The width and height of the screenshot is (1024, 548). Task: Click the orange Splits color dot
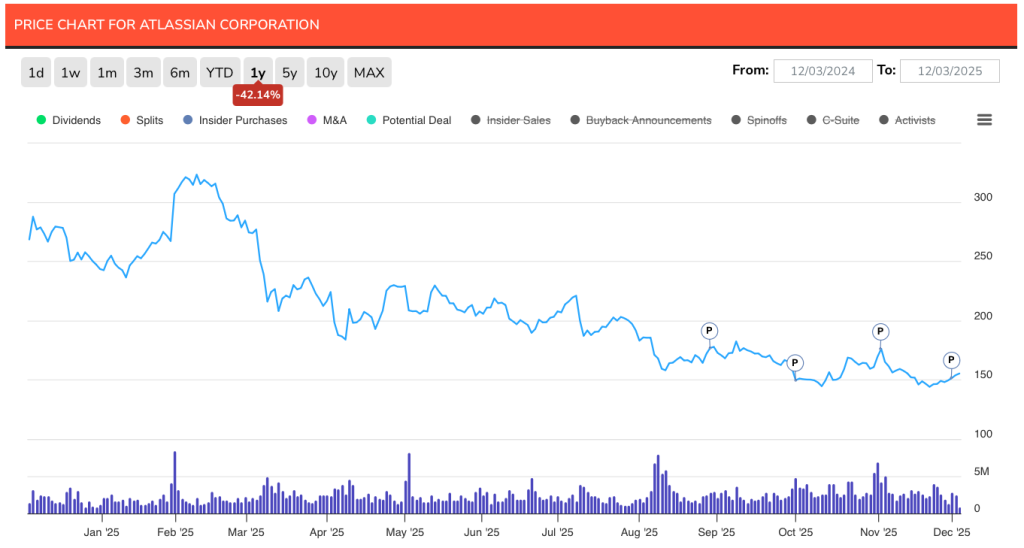click(125, 120)
